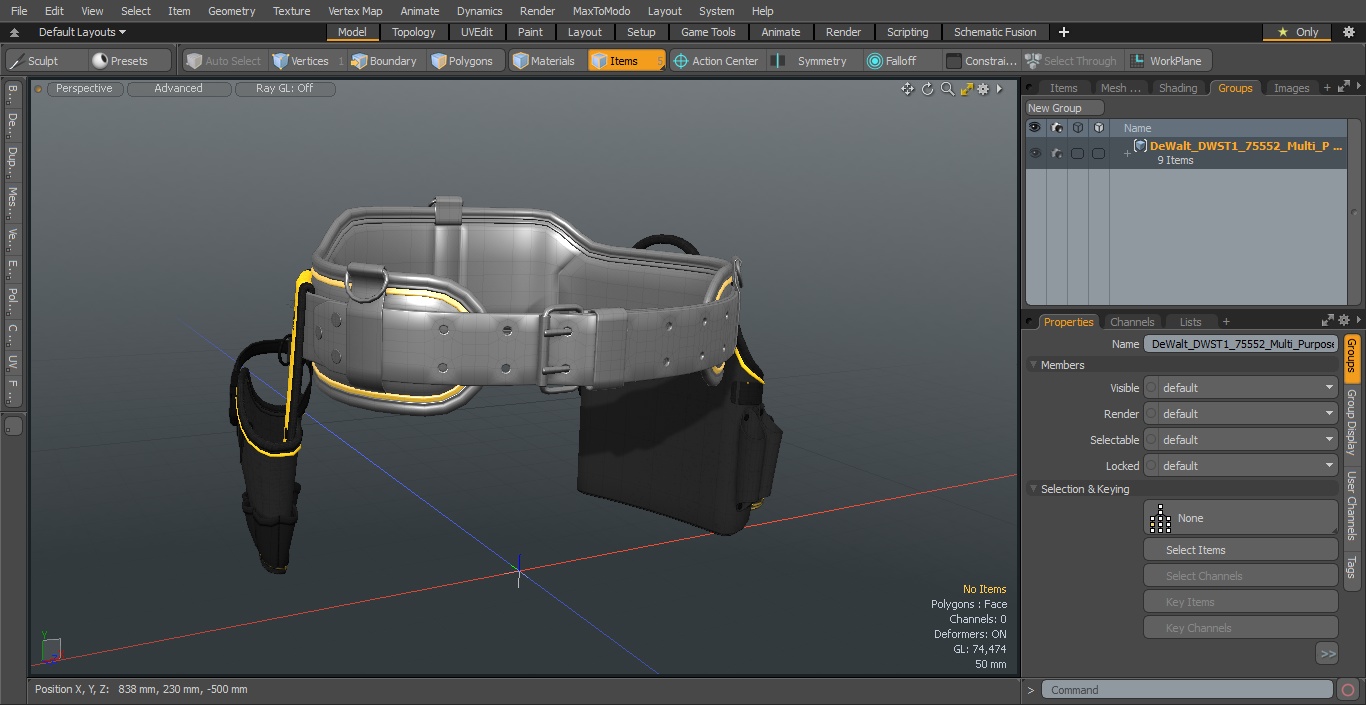Screen dimensions: 1366x705
Task: Open the WorkPlane menu
Action: [x=1168, y=61]
